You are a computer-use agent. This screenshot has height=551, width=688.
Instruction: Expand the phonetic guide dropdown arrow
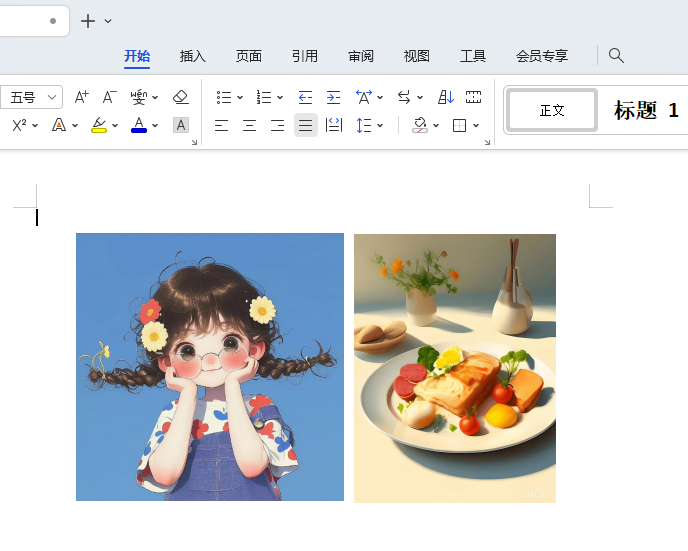click(155, 97)
